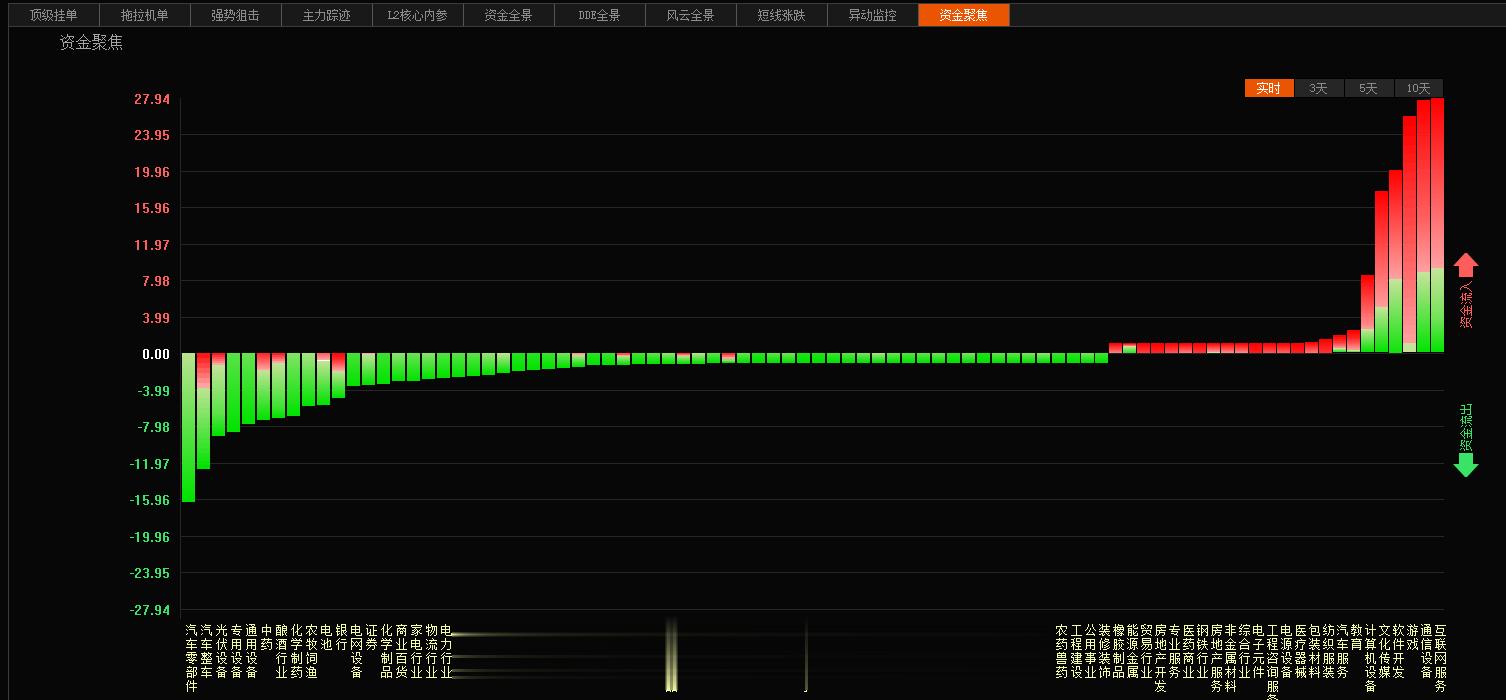Open the L2核心内参 tab

click(418, 15)
